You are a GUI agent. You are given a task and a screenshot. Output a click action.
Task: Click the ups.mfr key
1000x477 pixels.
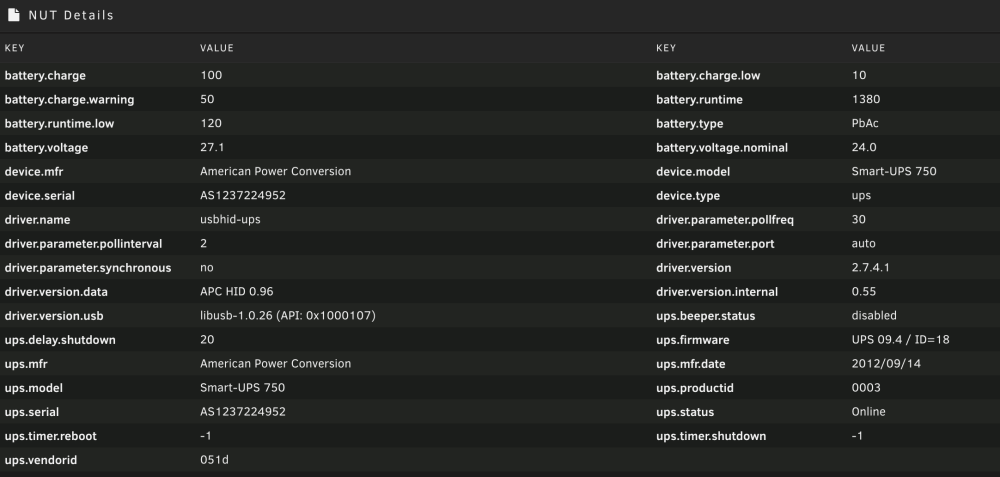pos(26,364)
